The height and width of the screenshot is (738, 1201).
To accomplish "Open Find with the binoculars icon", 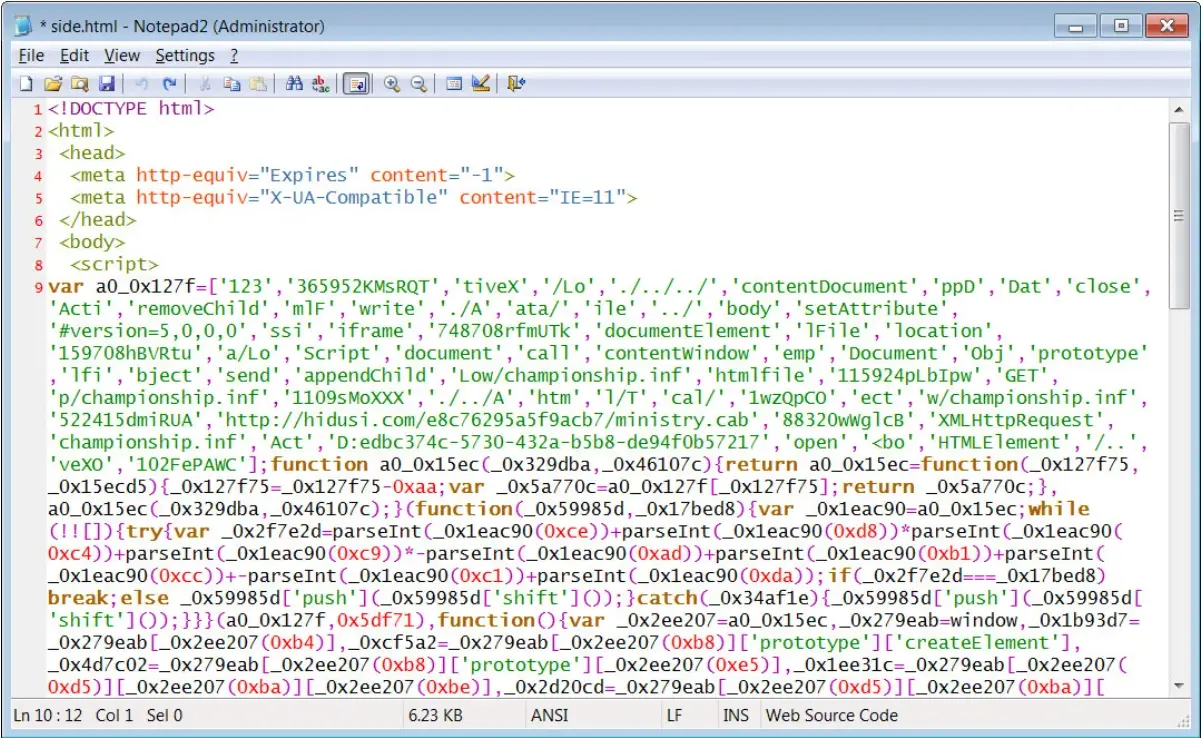I will pos(294,84).
